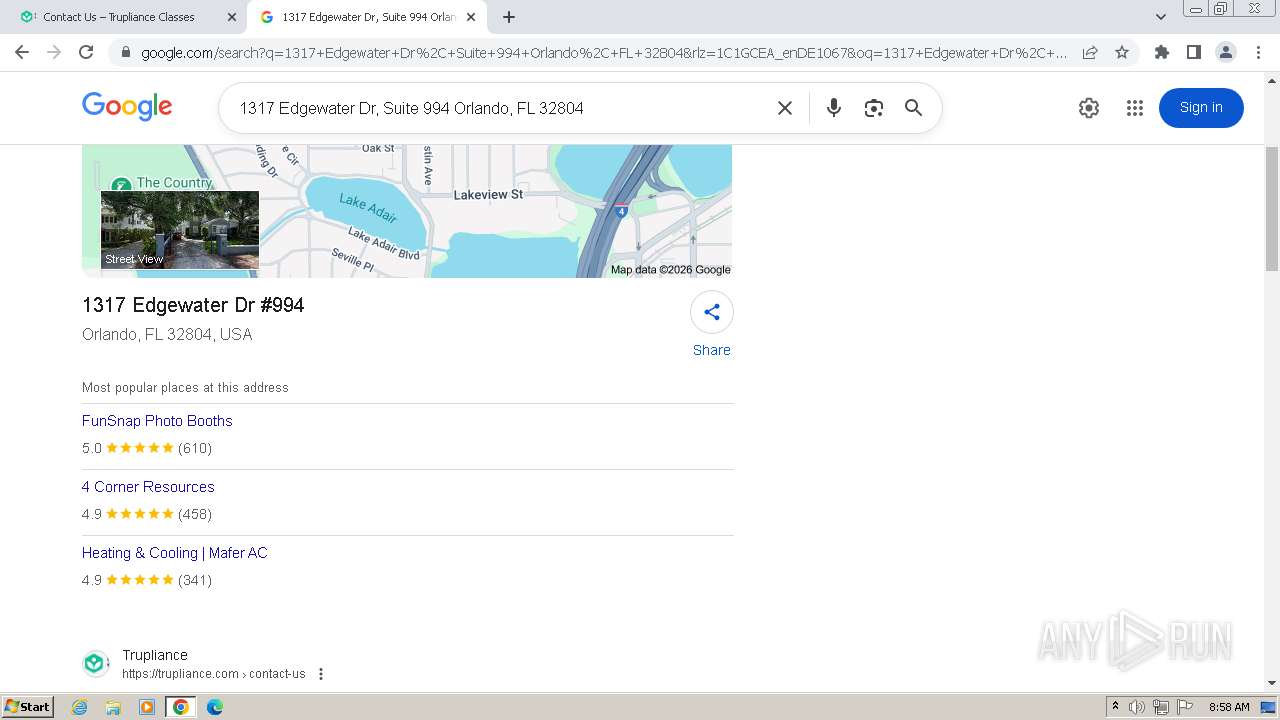Open the Windows Start menu
Screen dimensions: 1280x720
pos(28,707)
